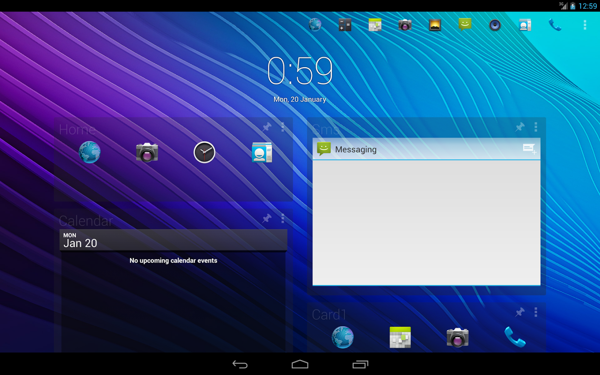This screenshot has height=375, width=600.
Task: Pin the Sms card
Action: (520, 127)
